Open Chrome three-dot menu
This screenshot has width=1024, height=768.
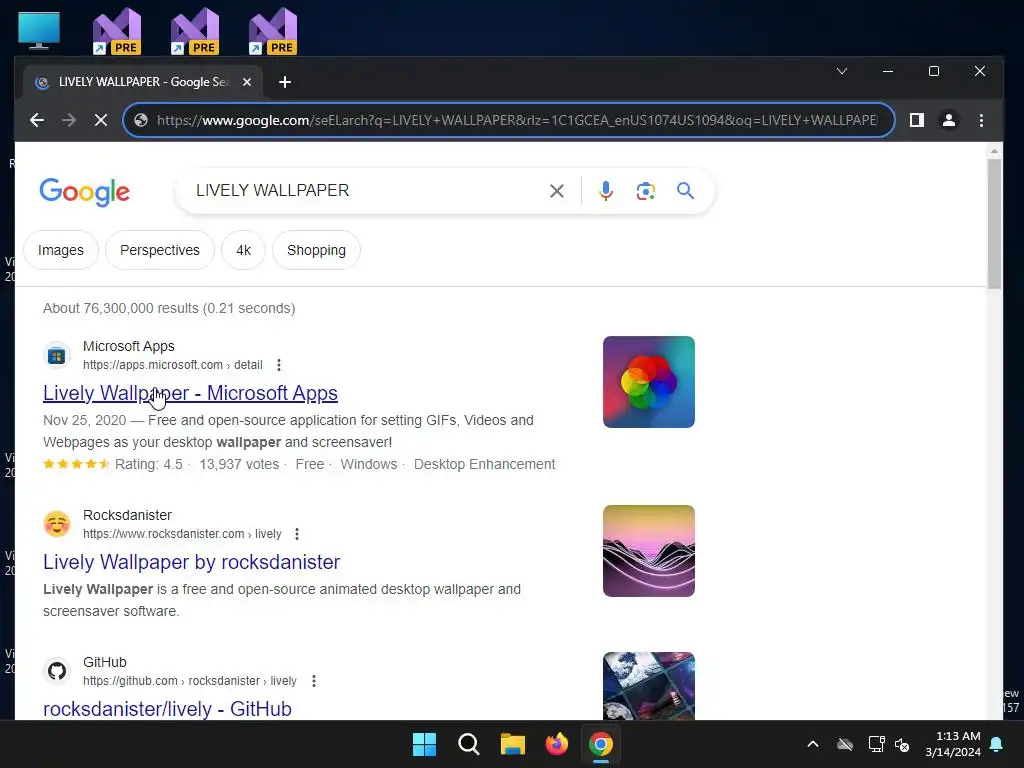tap(981, 120)
